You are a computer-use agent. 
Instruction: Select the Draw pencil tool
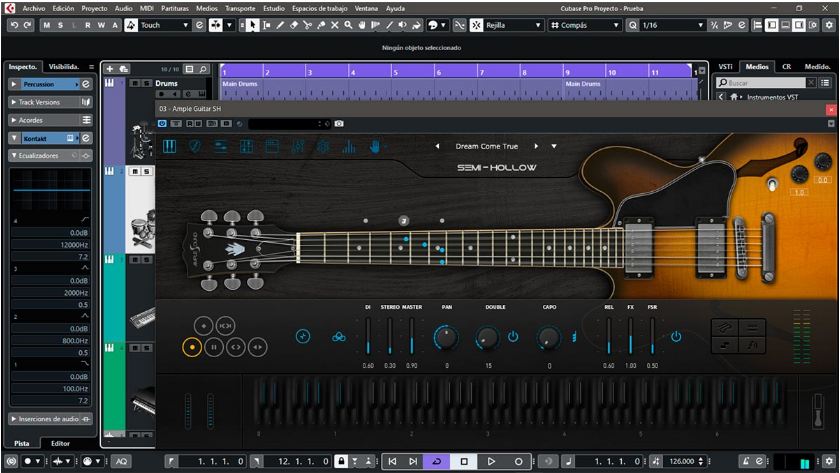click(280, 25)
